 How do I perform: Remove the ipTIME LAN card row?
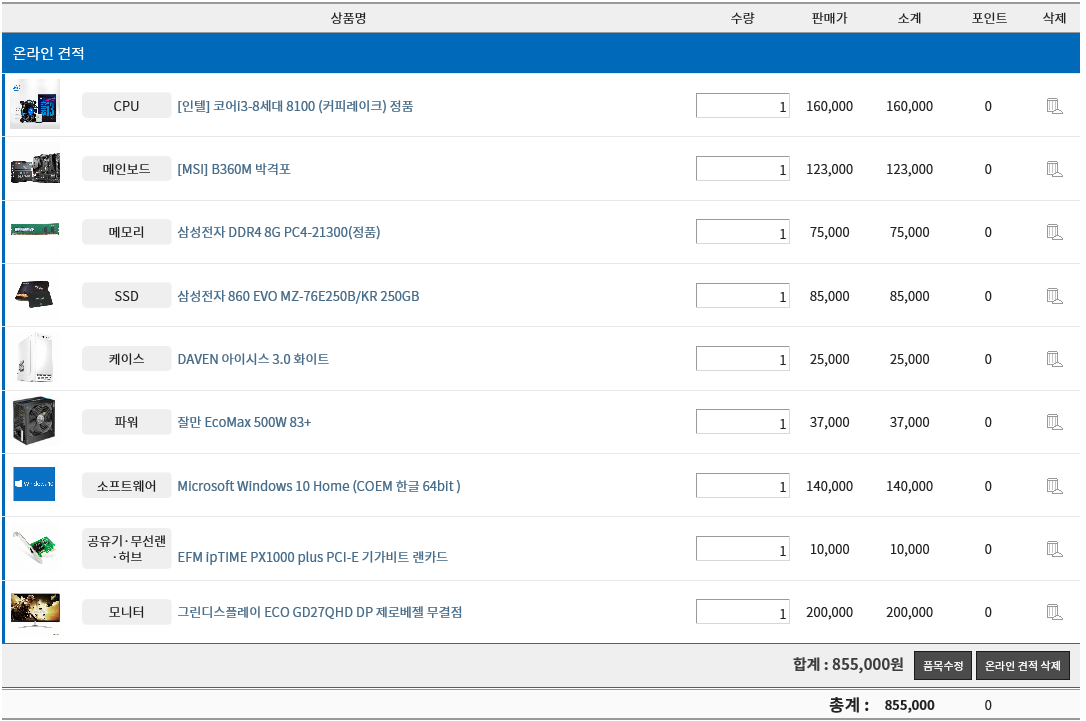point(1053,549)
